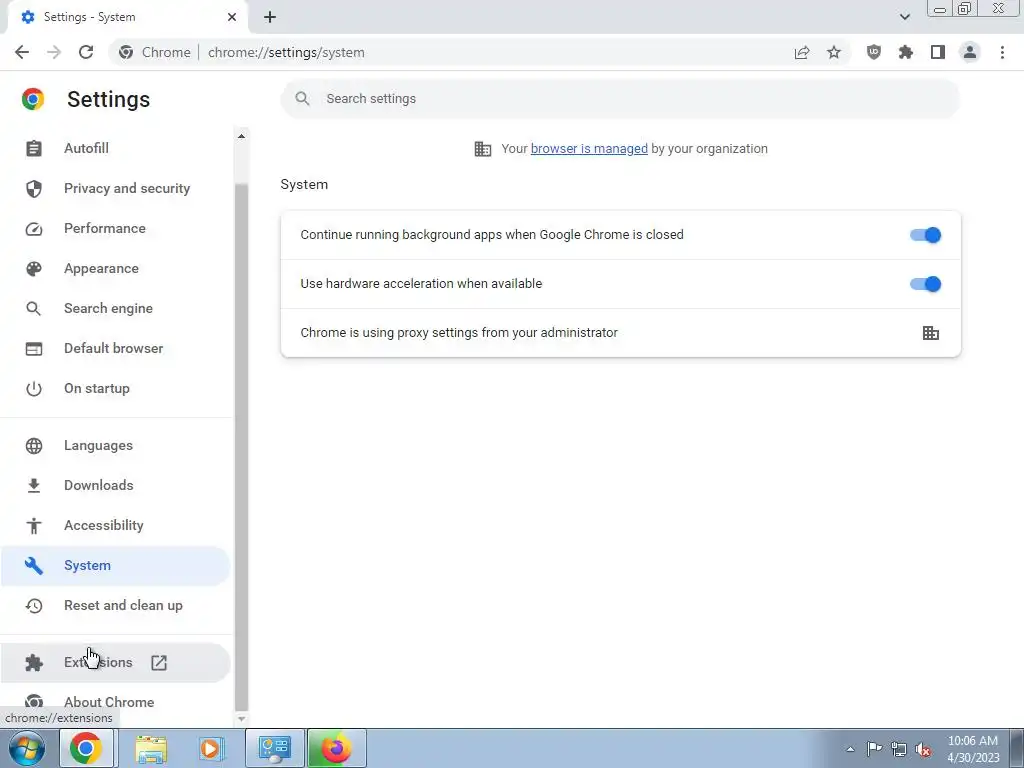Click the browser back arrow
Viewport: 1024px width, 768px height.
click(22, 52)
